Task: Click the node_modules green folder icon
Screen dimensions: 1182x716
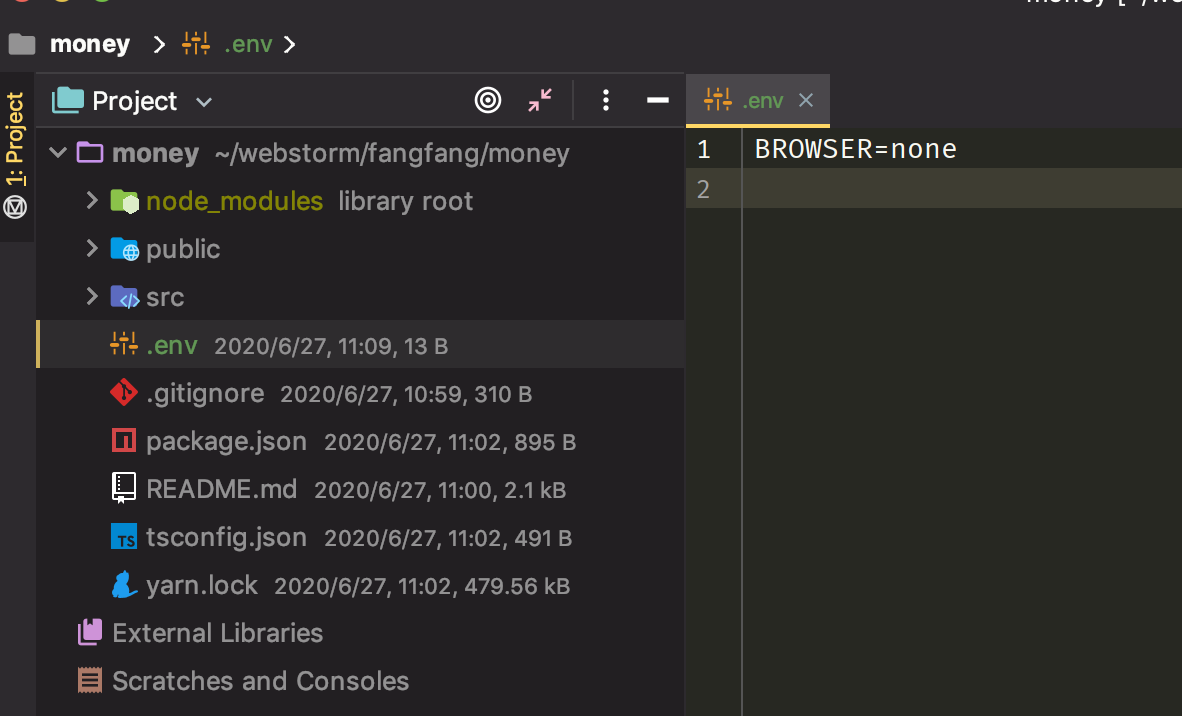Action: (124, 201)
